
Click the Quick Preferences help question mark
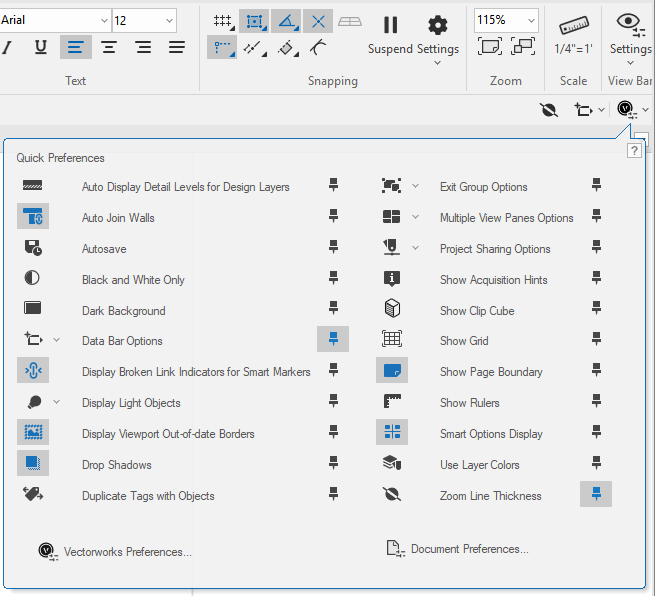coord(634,150)
